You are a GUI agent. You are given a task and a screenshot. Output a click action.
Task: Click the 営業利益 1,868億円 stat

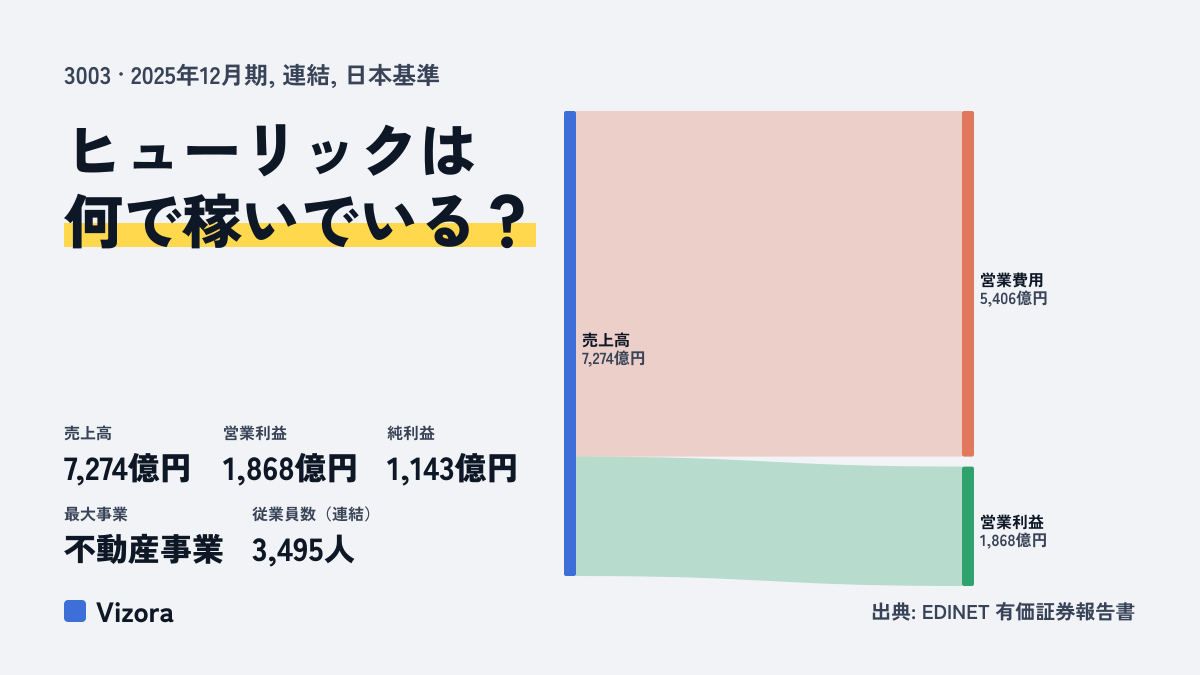coord(290,455)
